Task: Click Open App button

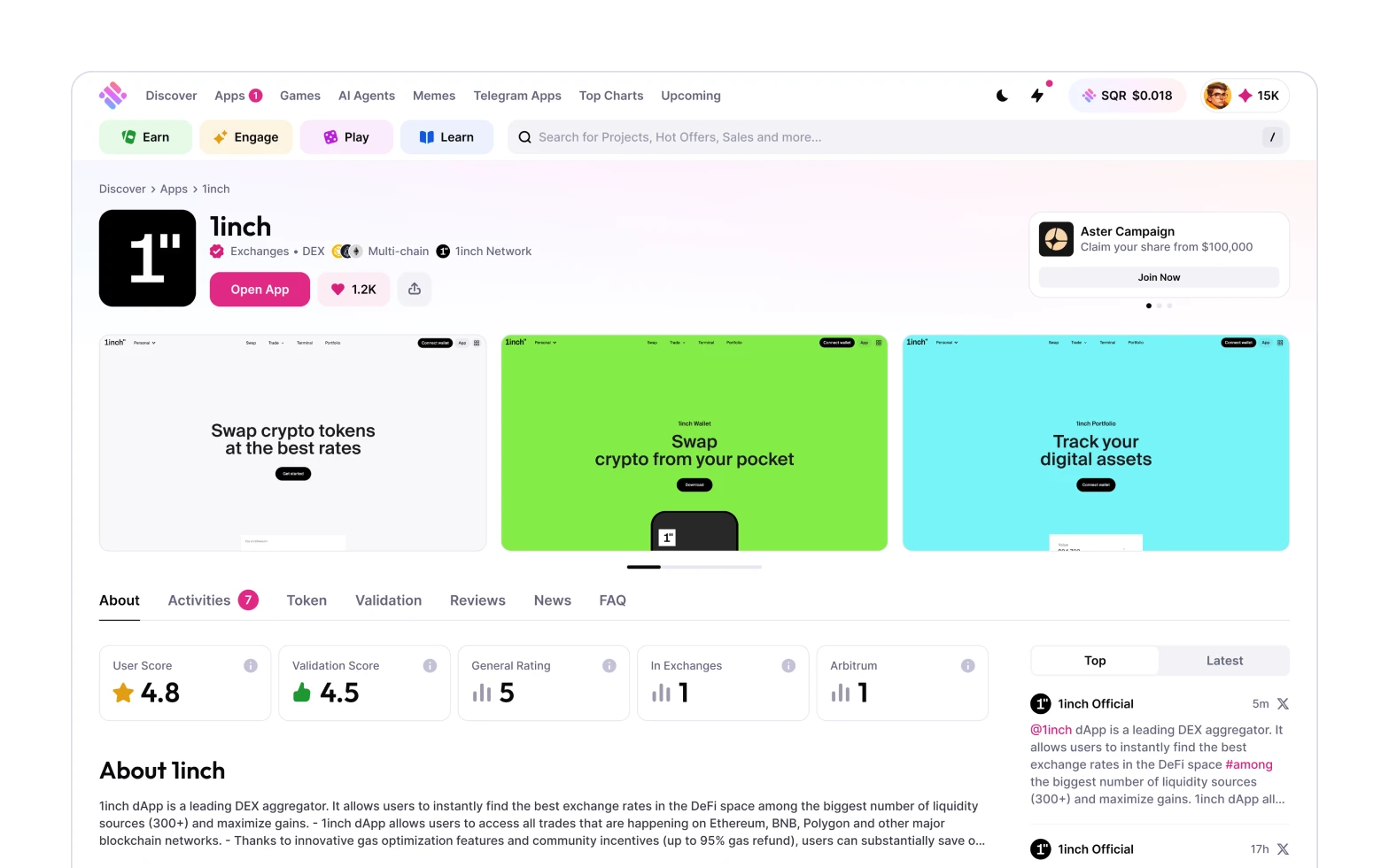Action: pyautogui.click(x=260, y=290)
